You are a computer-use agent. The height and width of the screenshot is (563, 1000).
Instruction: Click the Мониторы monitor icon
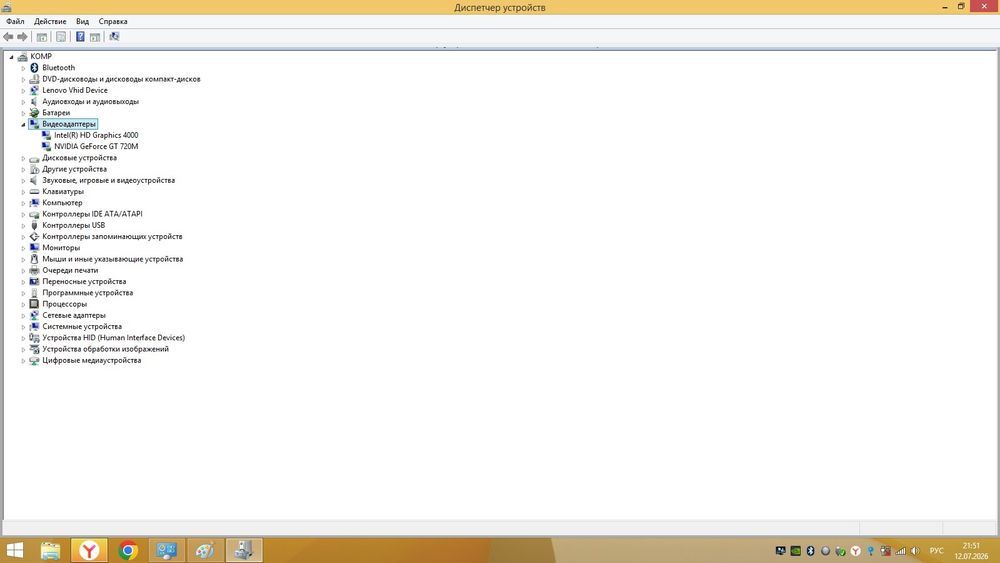[x=34, y=247]
